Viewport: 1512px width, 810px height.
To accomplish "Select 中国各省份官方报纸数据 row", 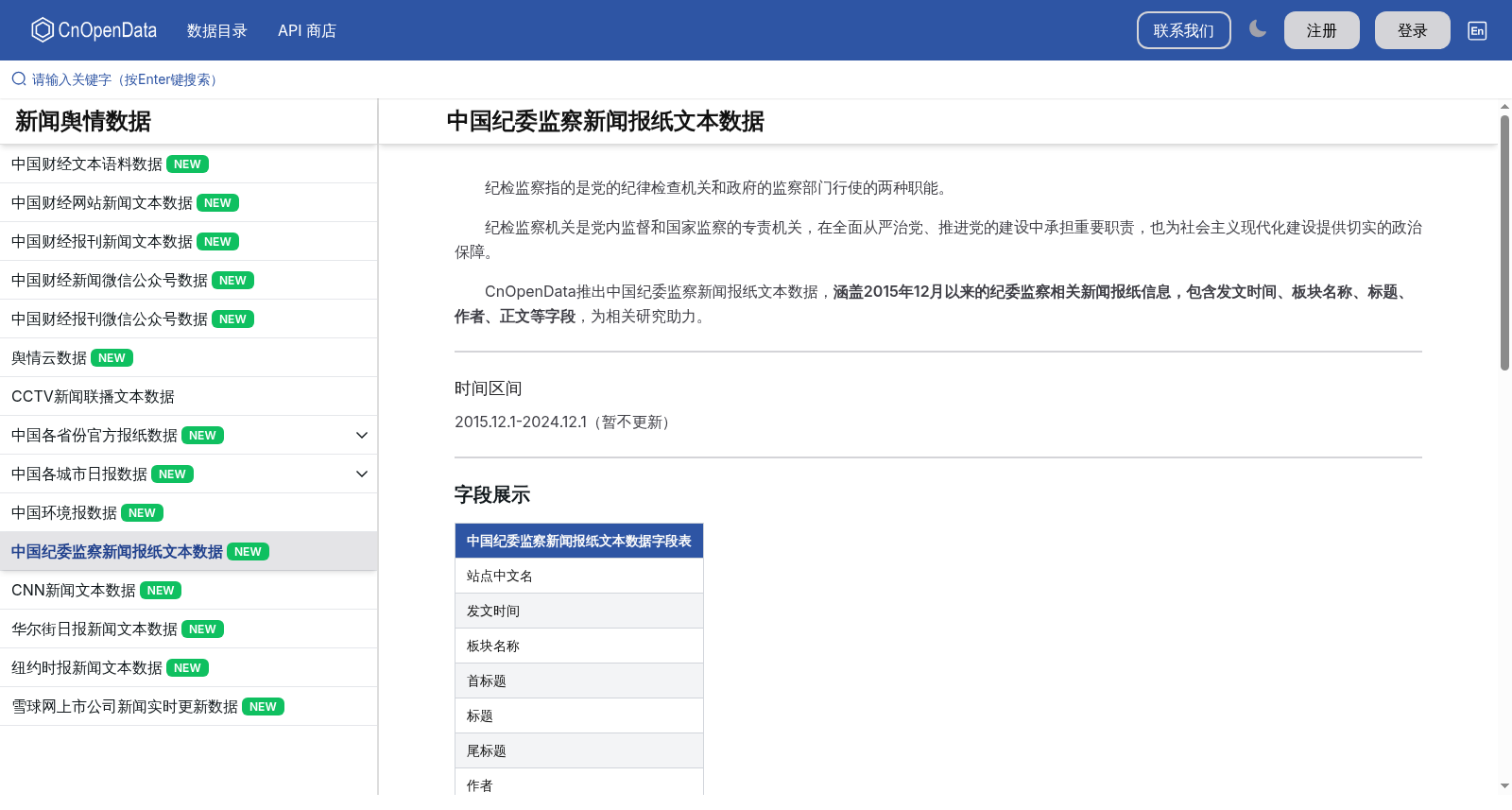I will tap(188, 435).
